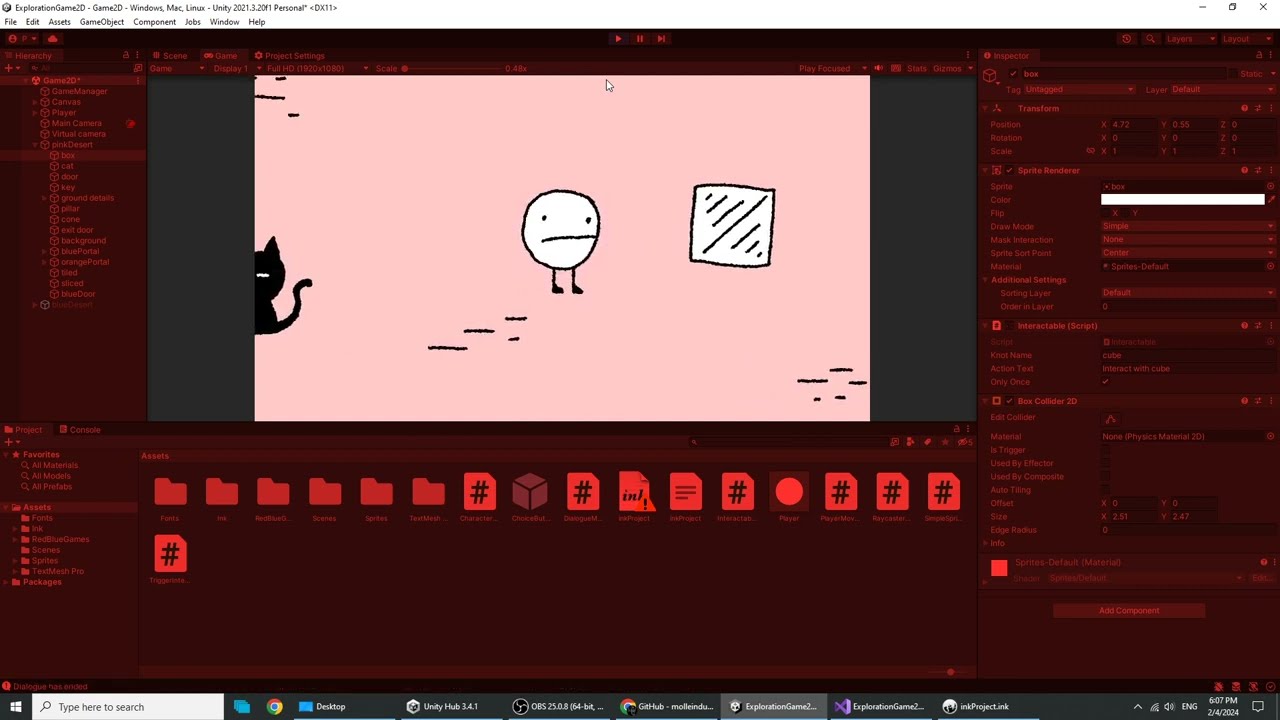The height and width of the screenshot is (720, 1280).
Task: Select the cat object in the Hierarchy
Action: [x=68, y=166]
